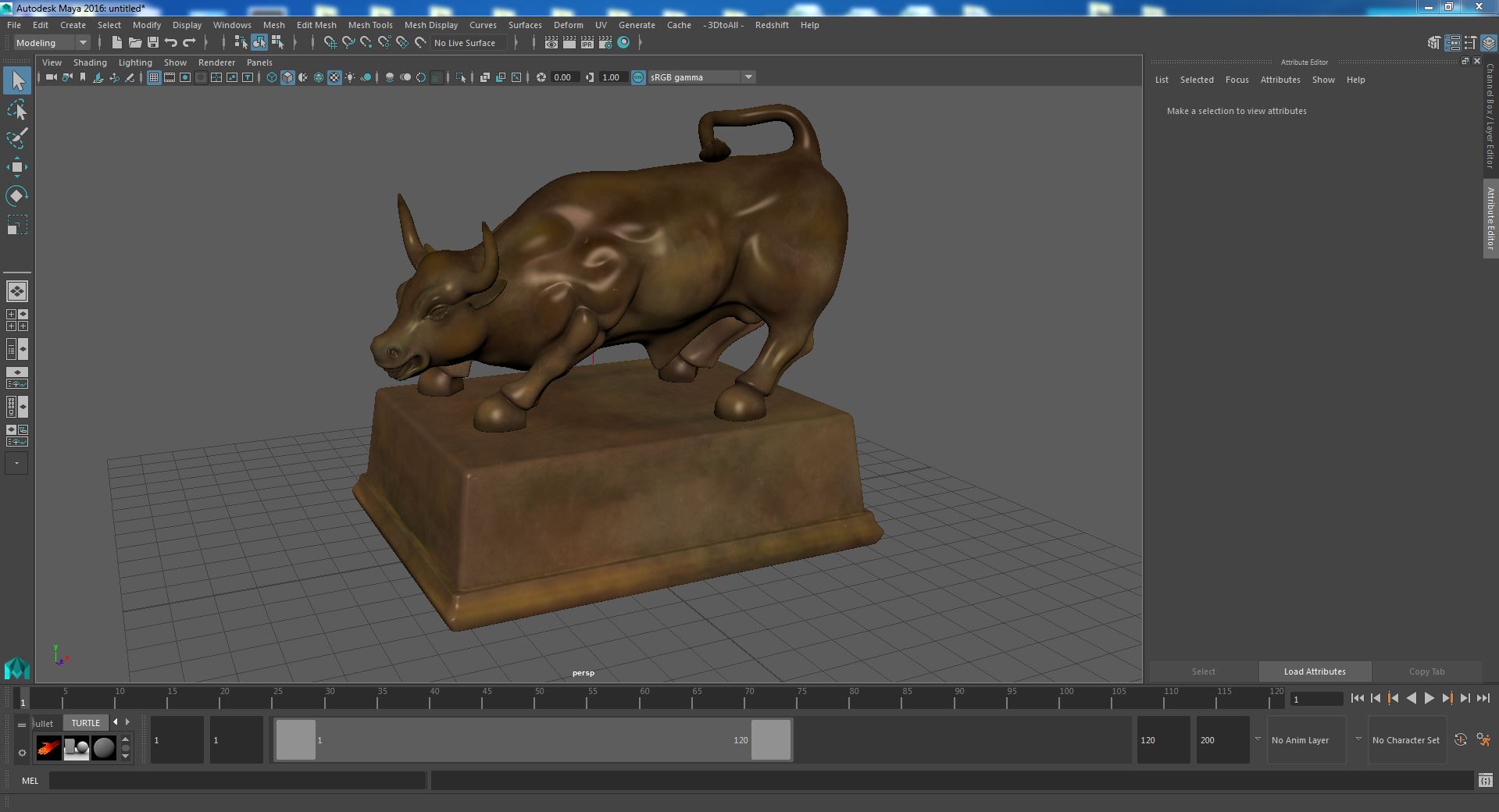
Task: Start IPR render
Action: (587, 43)
